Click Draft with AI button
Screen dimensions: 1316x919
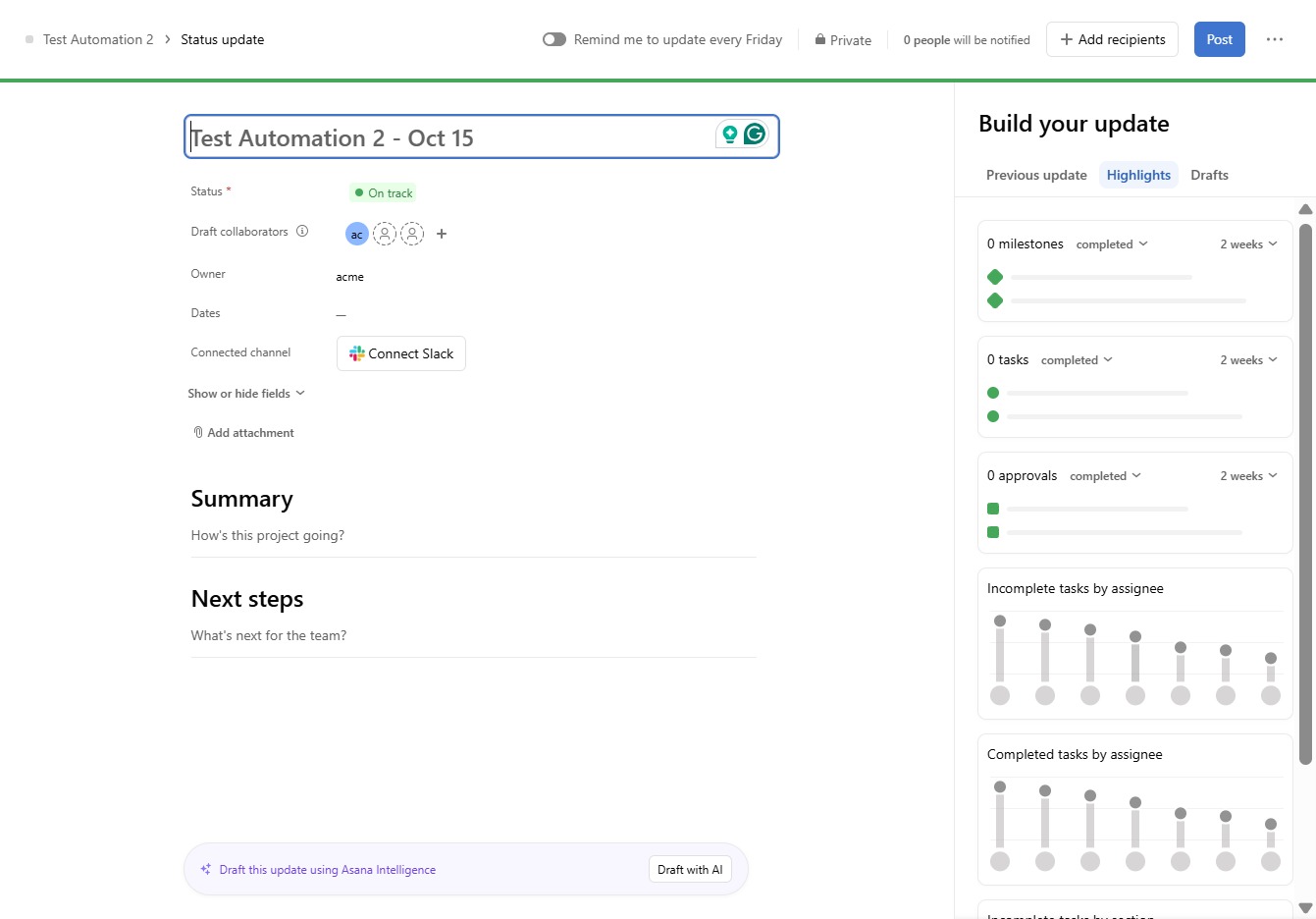[x=690, y=869]
